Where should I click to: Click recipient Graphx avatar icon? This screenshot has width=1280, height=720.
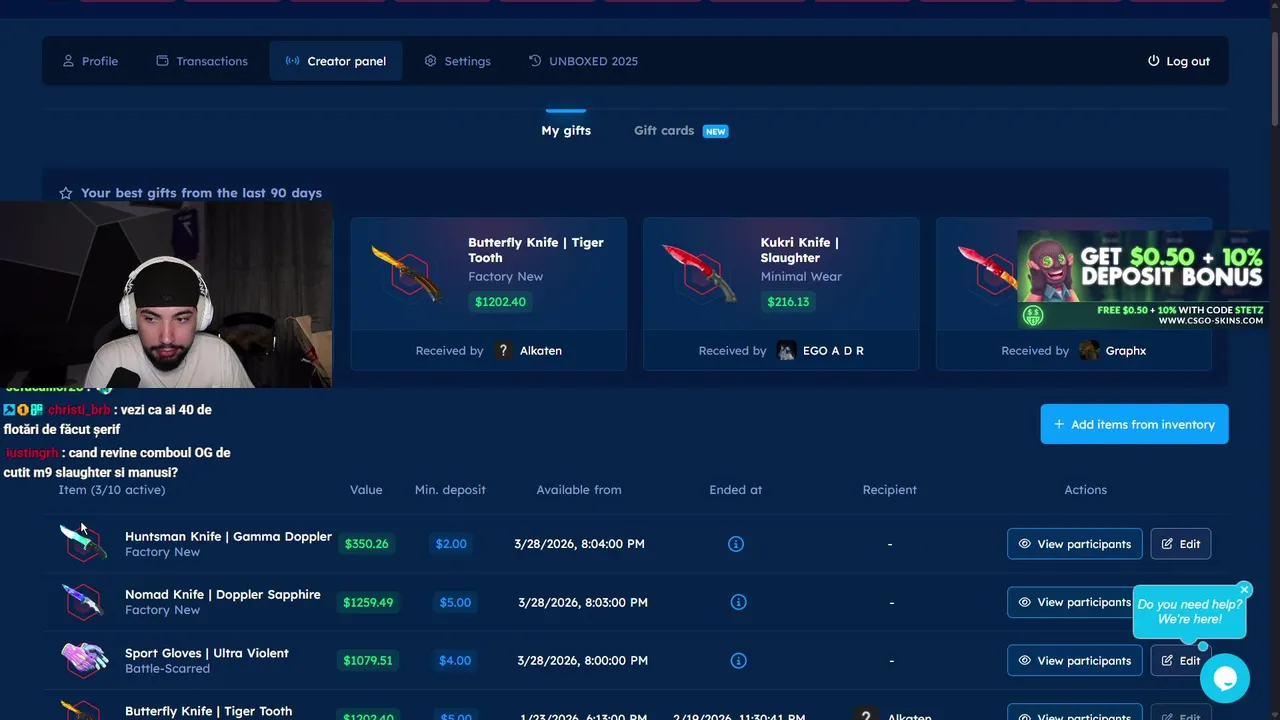point(1089,351)
